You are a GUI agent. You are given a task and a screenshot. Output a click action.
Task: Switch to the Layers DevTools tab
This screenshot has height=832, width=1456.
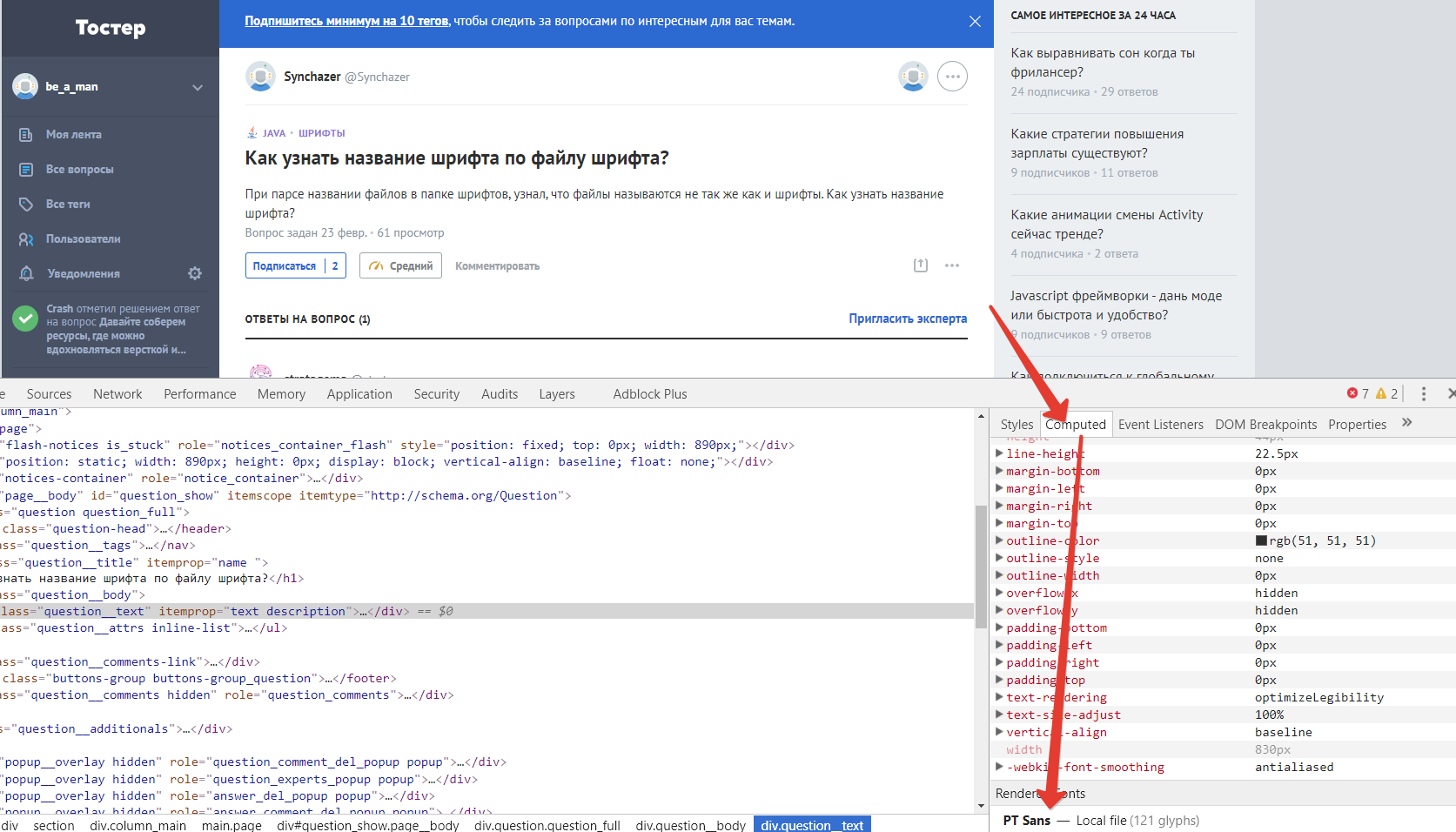(x=557, y=394)
